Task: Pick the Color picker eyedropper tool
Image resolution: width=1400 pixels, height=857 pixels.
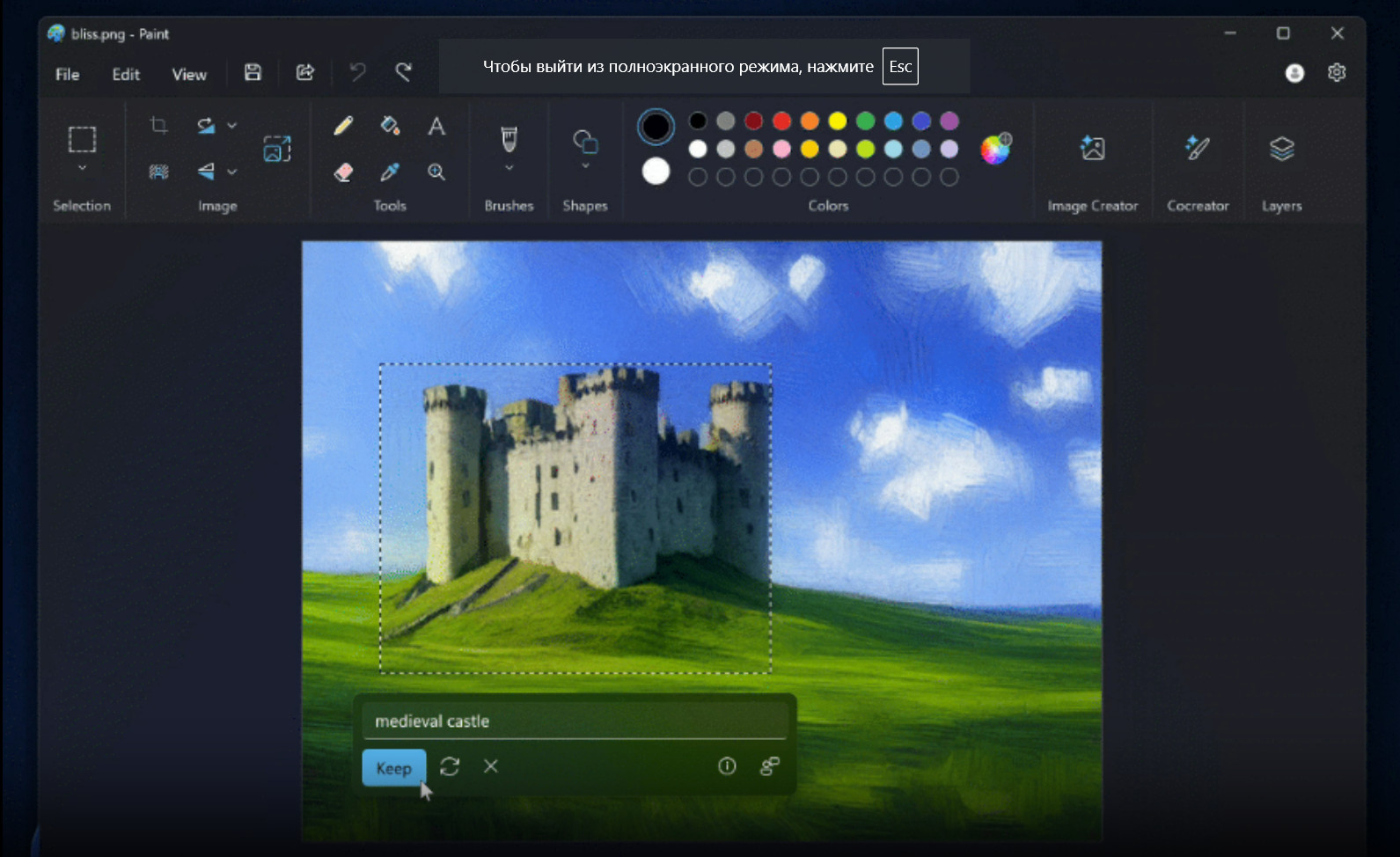Action: click(x=390, y=172)
